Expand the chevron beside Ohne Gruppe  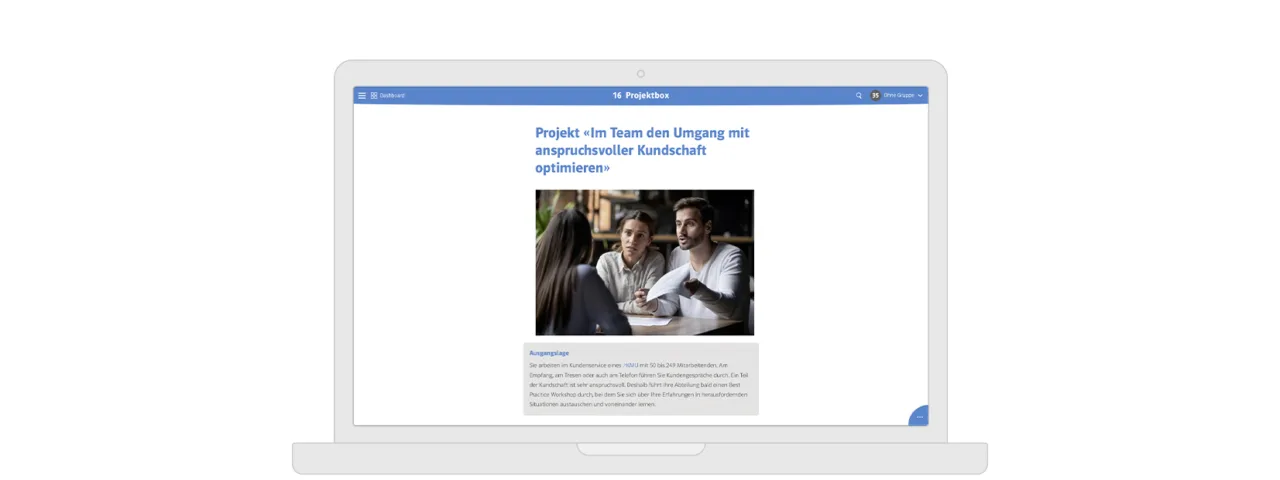click(x=920, y=96)
